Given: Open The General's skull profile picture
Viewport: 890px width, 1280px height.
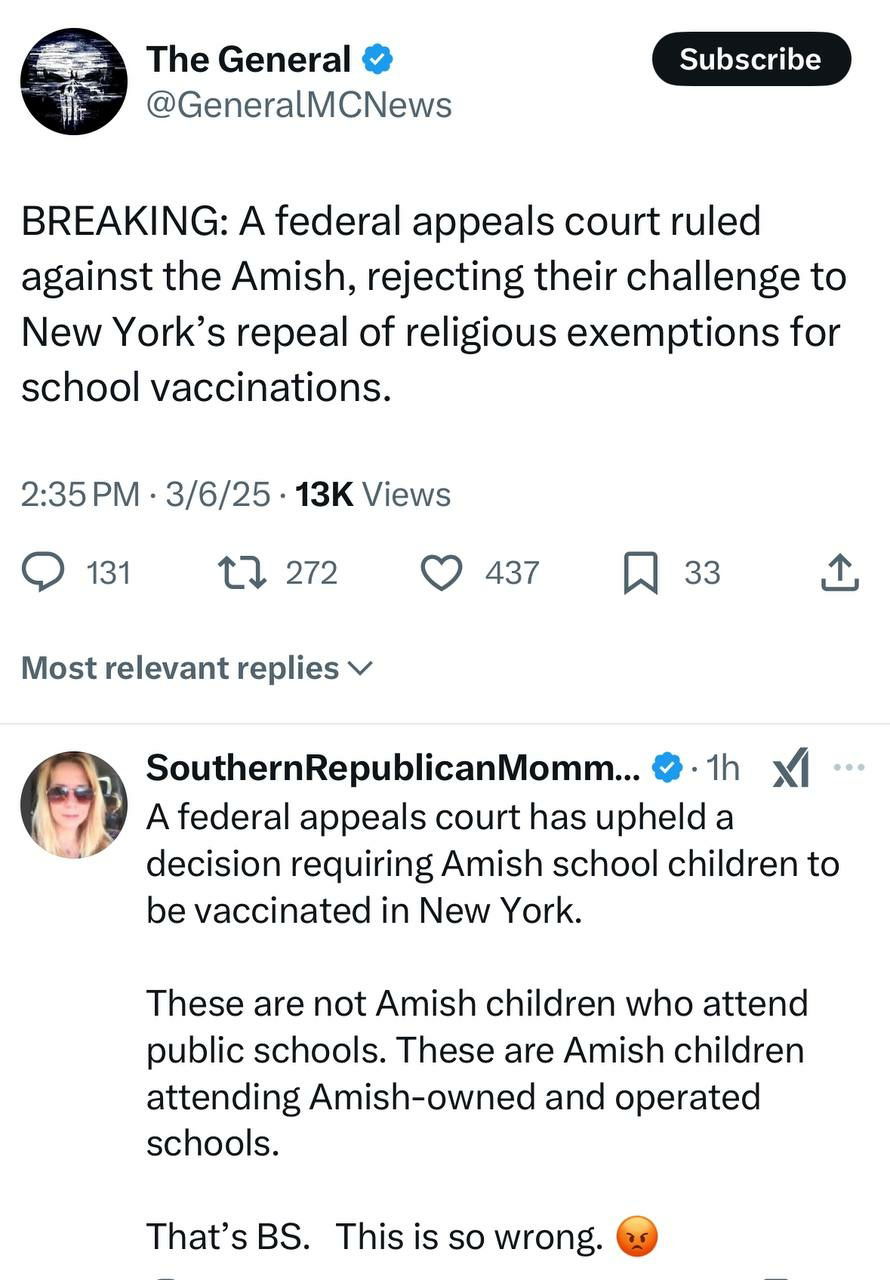Looking at the screenshot, I should pyautogui.click(x=74, y=82).
